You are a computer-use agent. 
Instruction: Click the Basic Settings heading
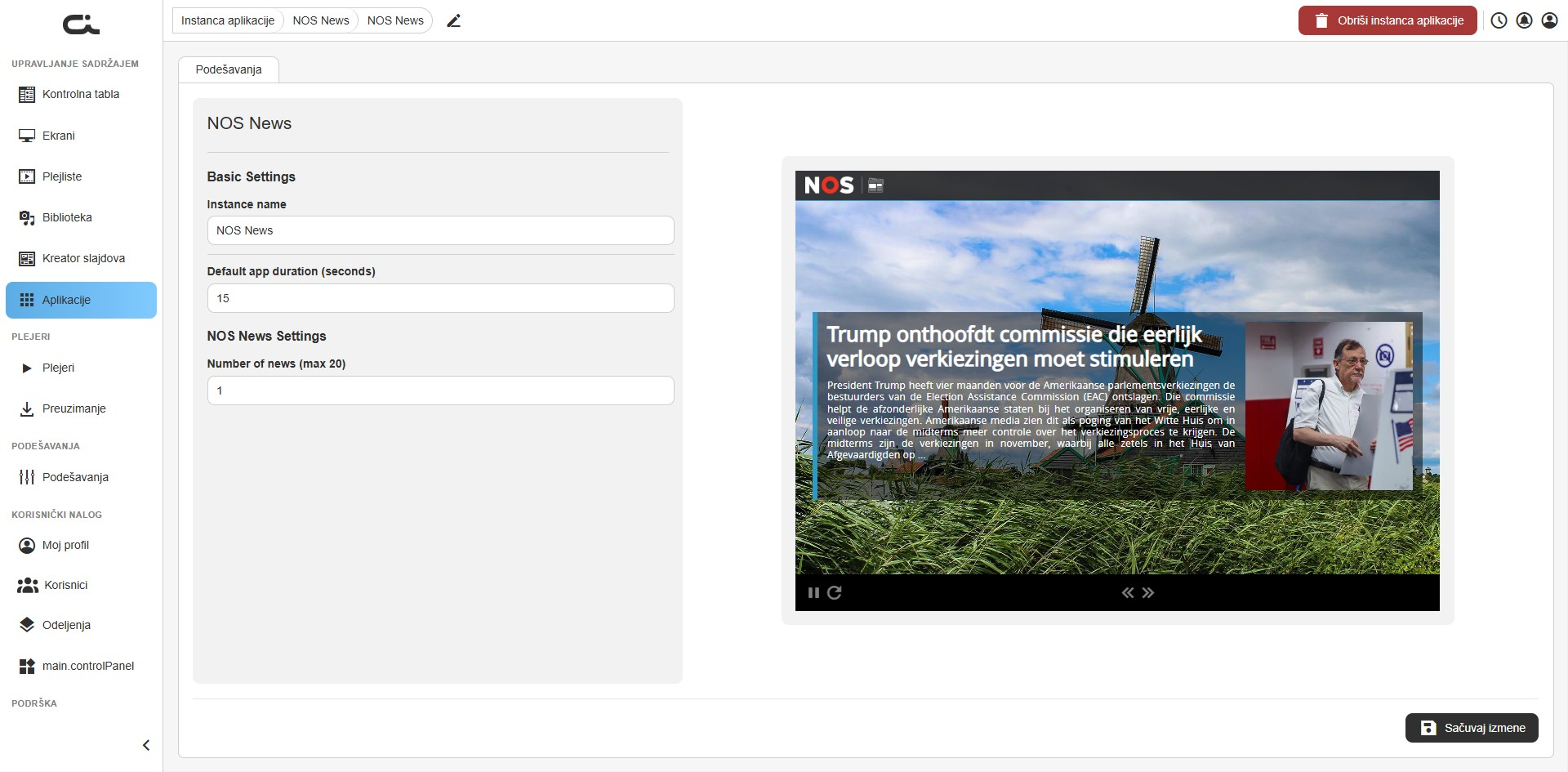252,176
